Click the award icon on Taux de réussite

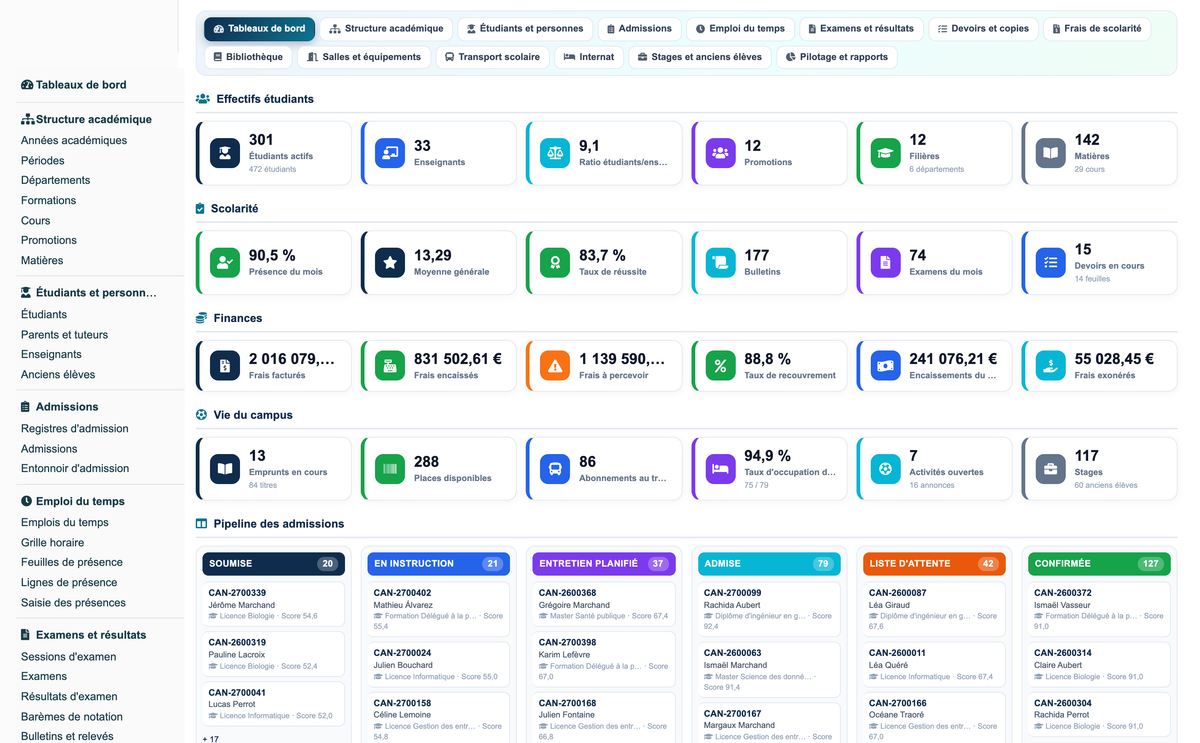tap(555, 263)
